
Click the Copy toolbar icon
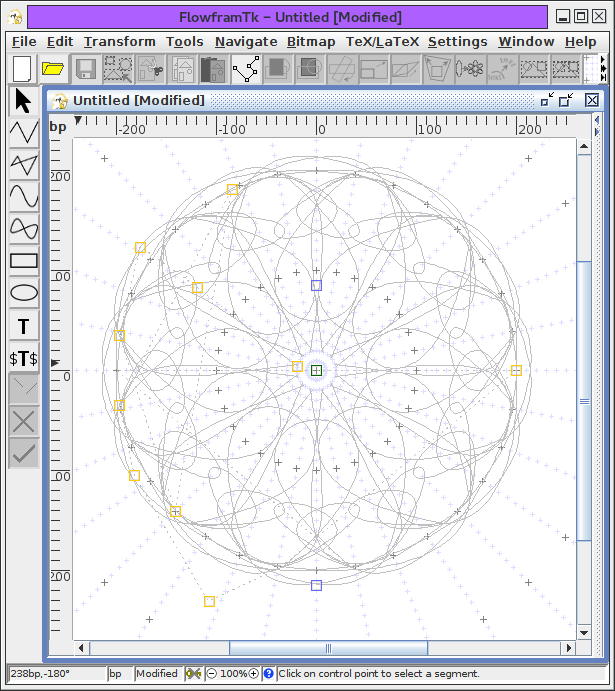(182, 69)
